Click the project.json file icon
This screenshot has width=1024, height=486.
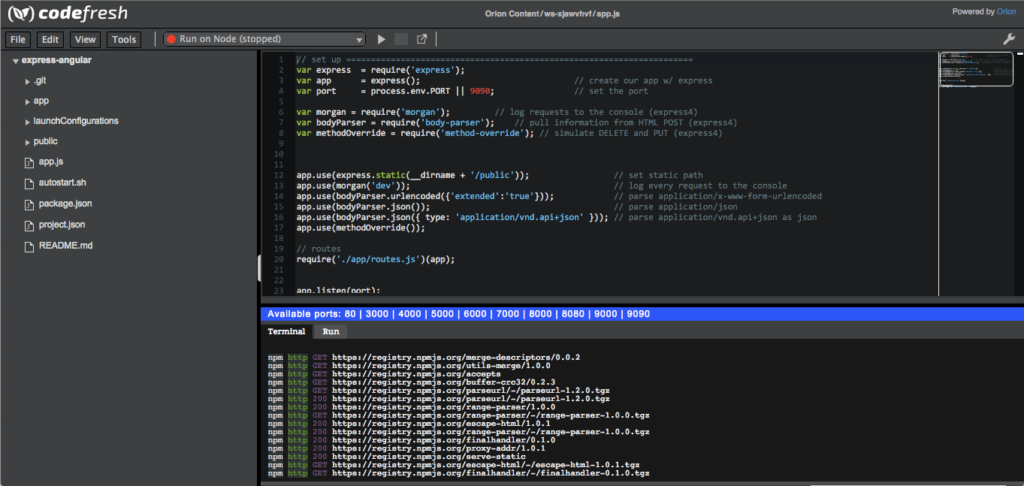coord(28,226)
